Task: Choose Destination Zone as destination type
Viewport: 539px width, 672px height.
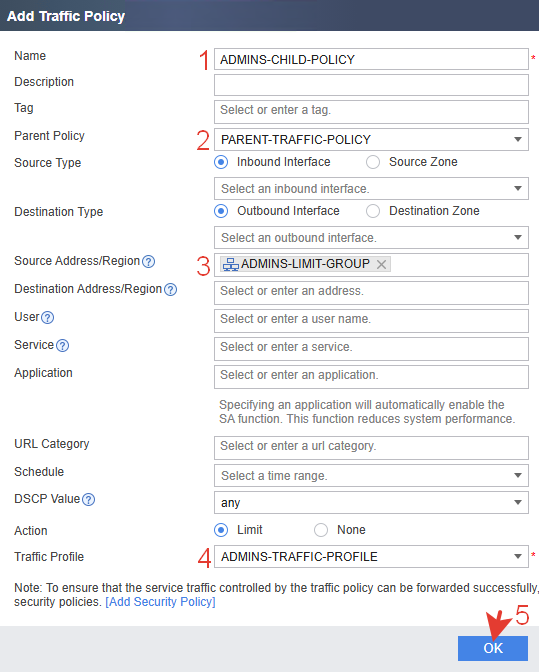Action: 373,211
